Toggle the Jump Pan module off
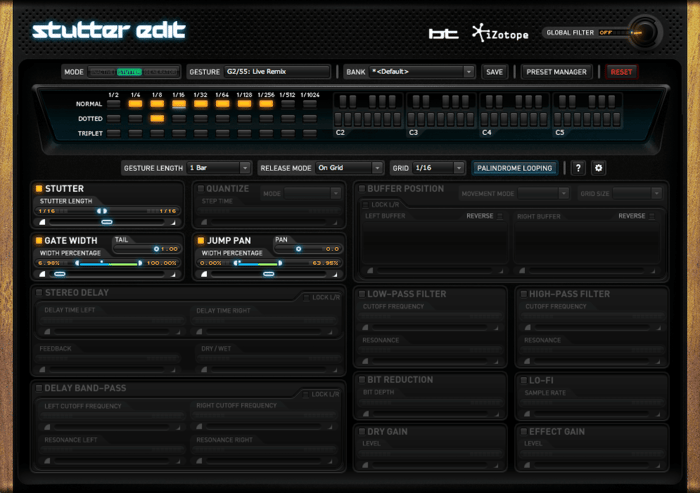 200,241
